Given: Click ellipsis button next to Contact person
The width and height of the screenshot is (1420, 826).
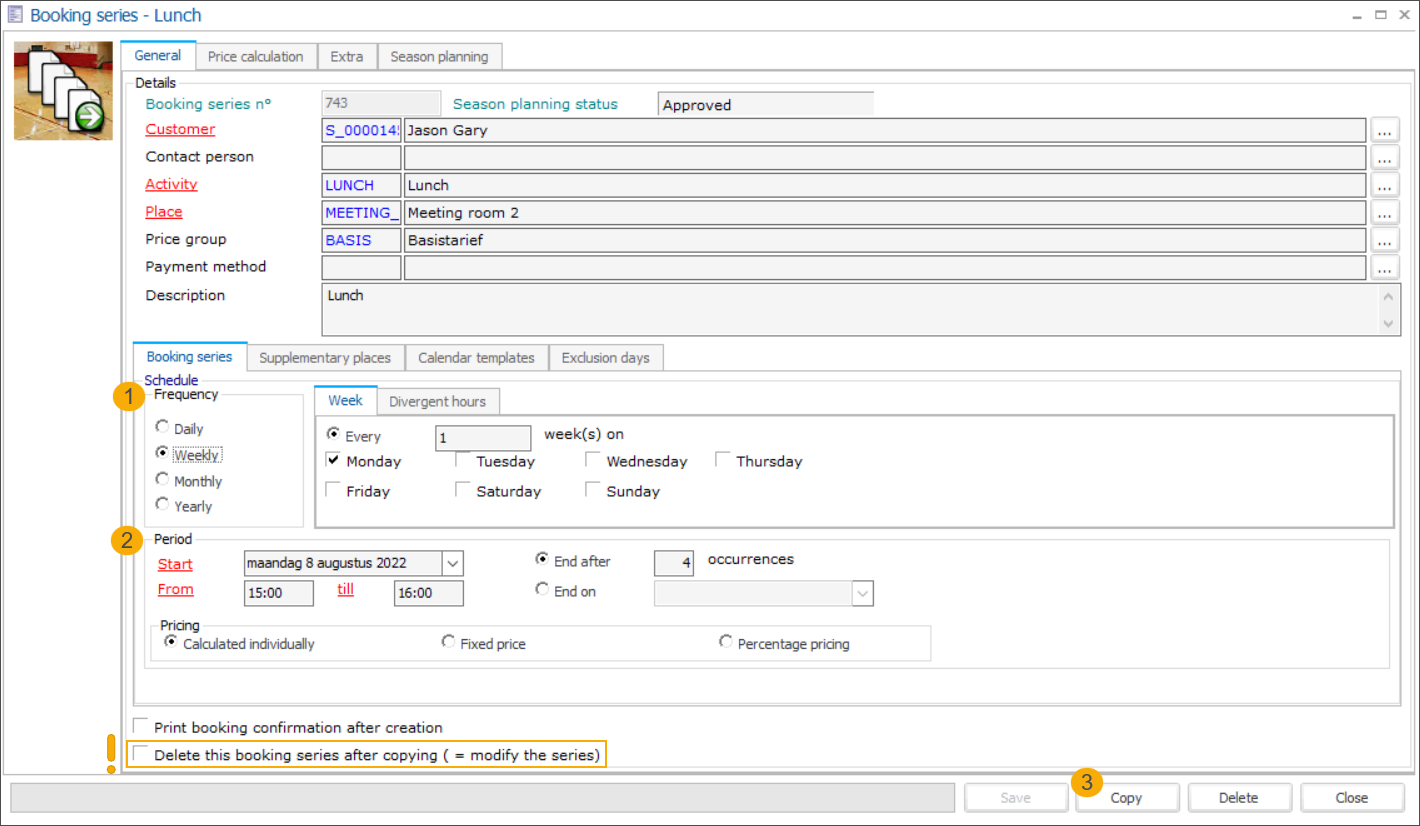Looking at the screenshot, I should click(1384, 157).
